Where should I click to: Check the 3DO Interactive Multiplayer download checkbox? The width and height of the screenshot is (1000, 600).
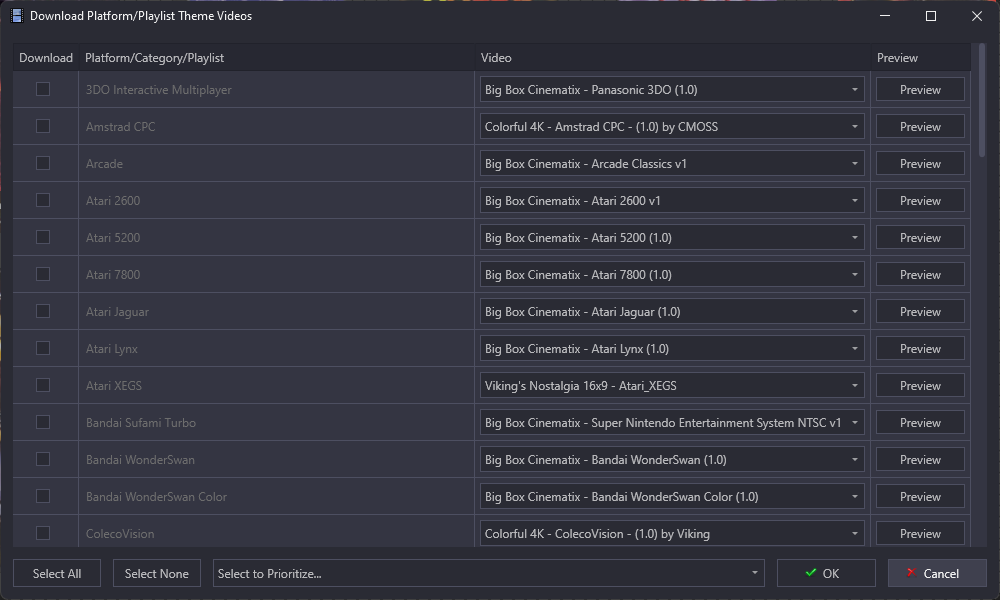pos(43,89)
